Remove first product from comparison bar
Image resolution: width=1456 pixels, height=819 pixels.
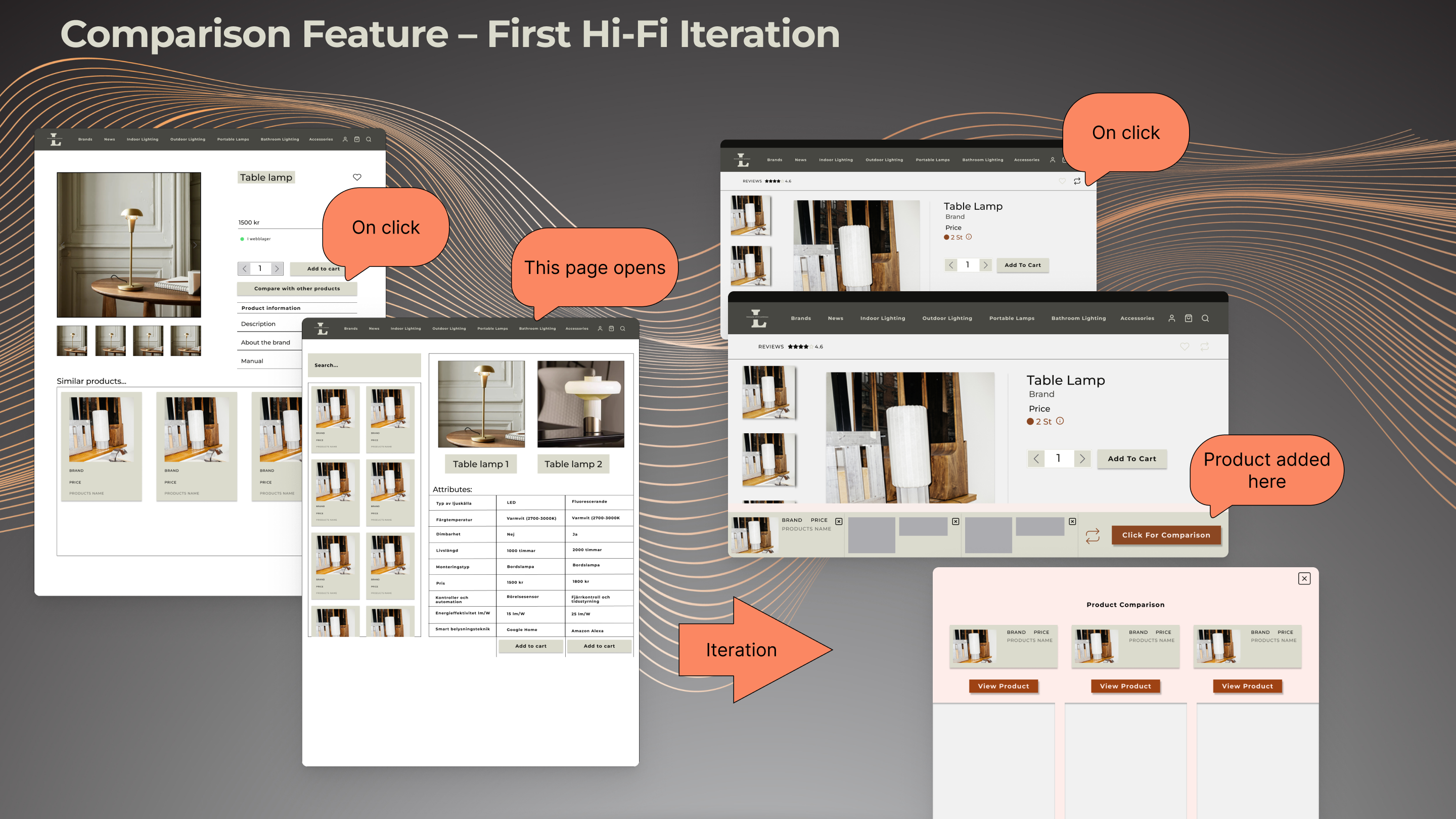click(839, 521)
